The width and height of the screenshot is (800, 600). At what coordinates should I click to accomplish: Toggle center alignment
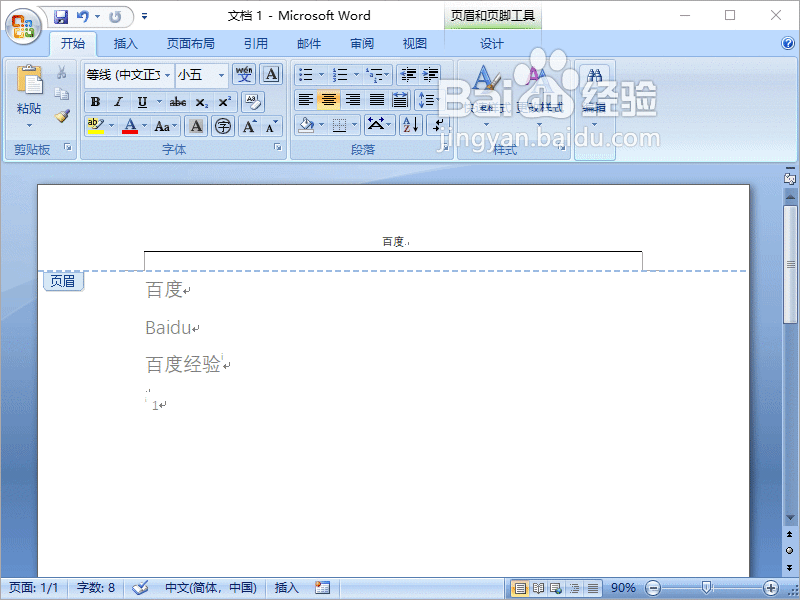pyautogui.click(x=329, y=99)
